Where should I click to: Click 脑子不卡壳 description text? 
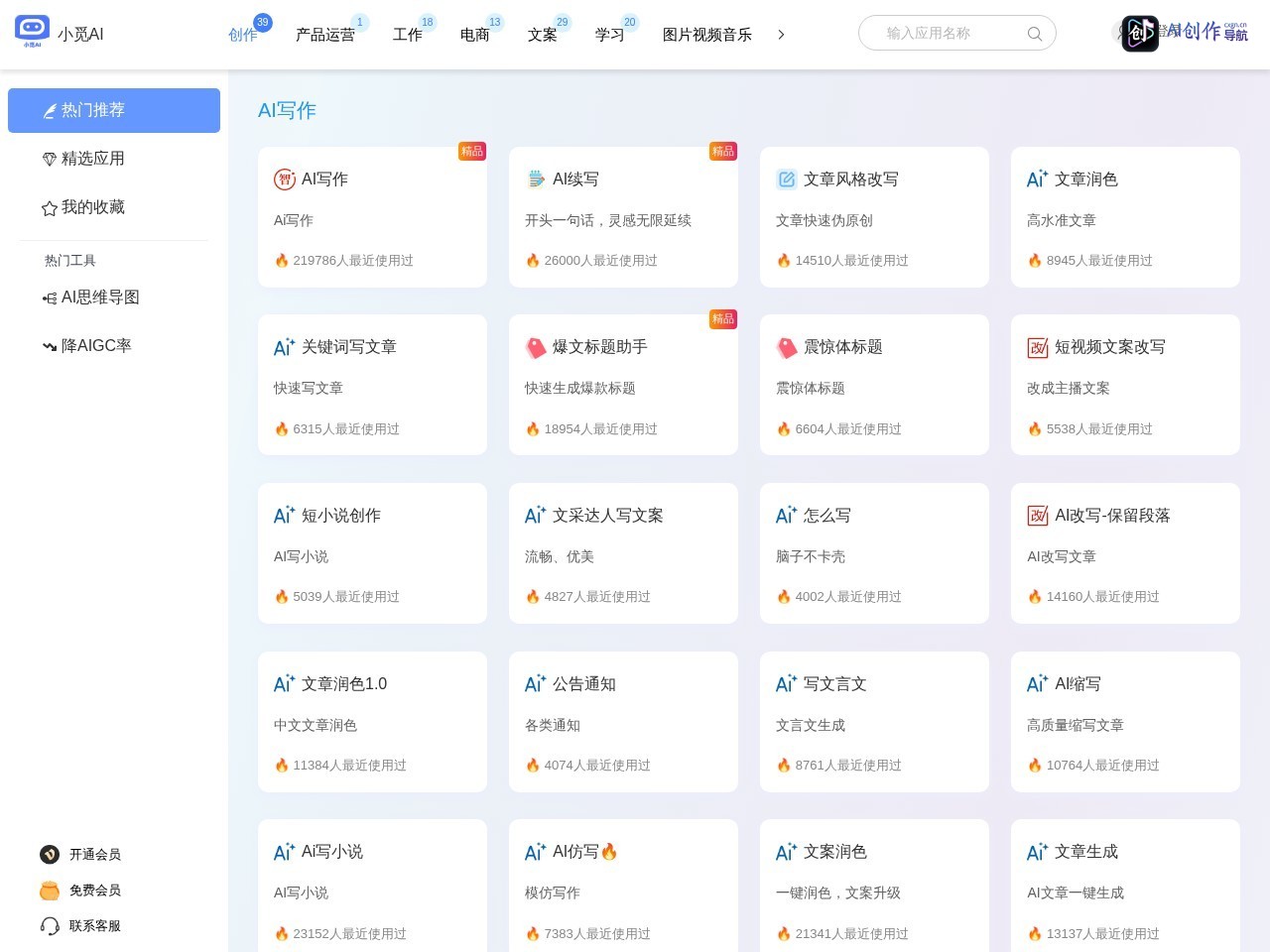point(811,557)
